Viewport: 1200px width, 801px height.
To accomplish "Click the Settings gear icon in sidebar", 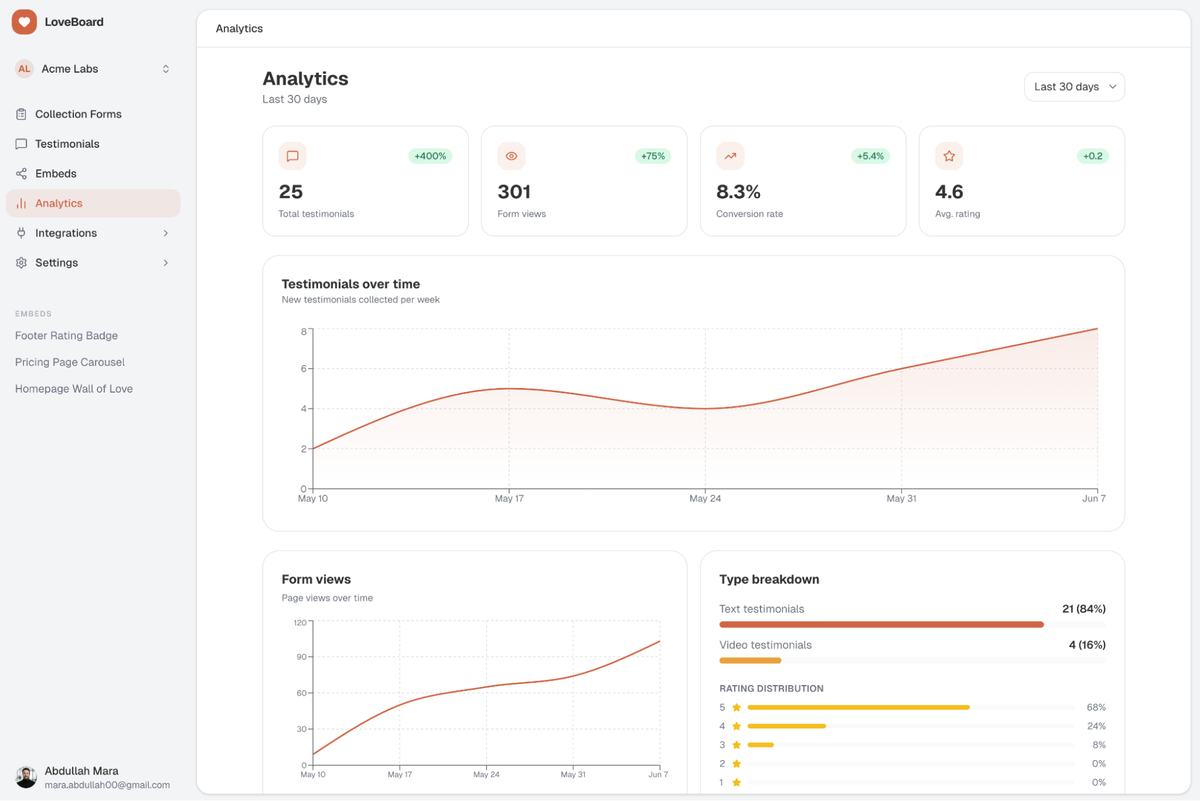I will tap(21, 263).
